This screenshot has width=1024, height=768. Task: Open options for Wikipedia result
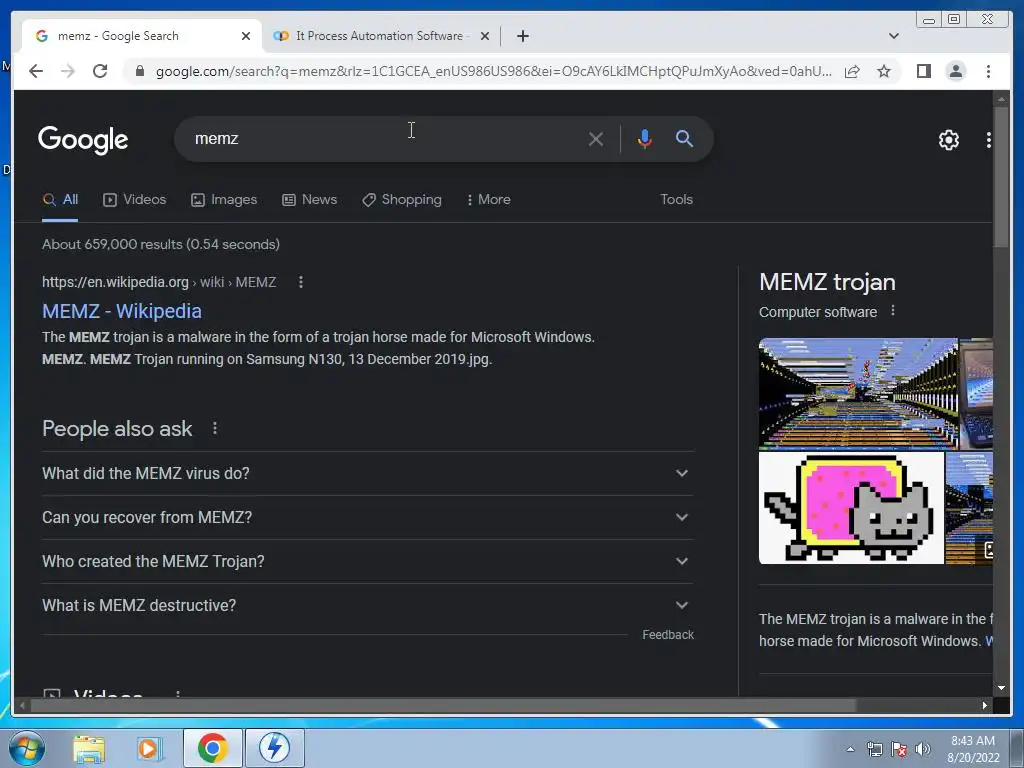coord(300,282)
